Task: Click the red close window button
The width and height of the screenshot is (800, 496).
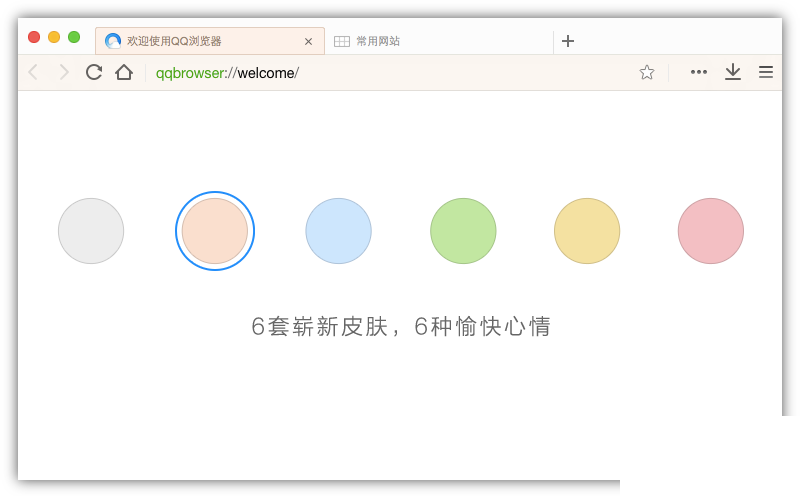Action: (34, 37)
